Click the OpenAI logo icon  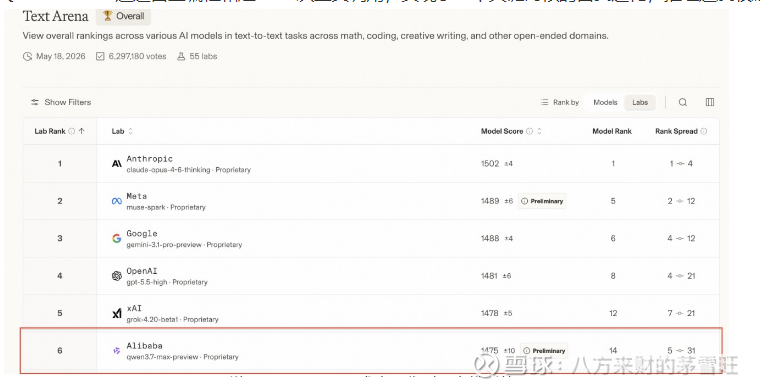[117, 276]
